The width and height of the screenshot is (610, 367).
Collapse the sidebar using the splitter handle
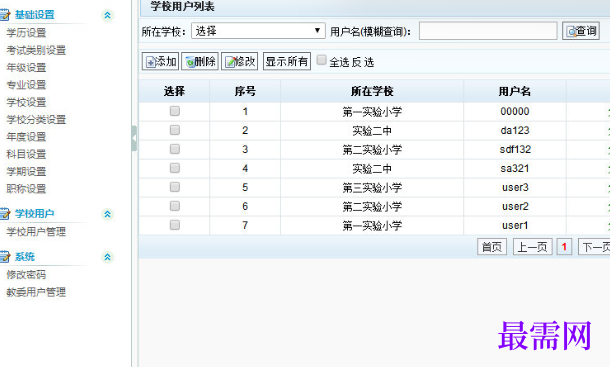(x=134, y=138)
